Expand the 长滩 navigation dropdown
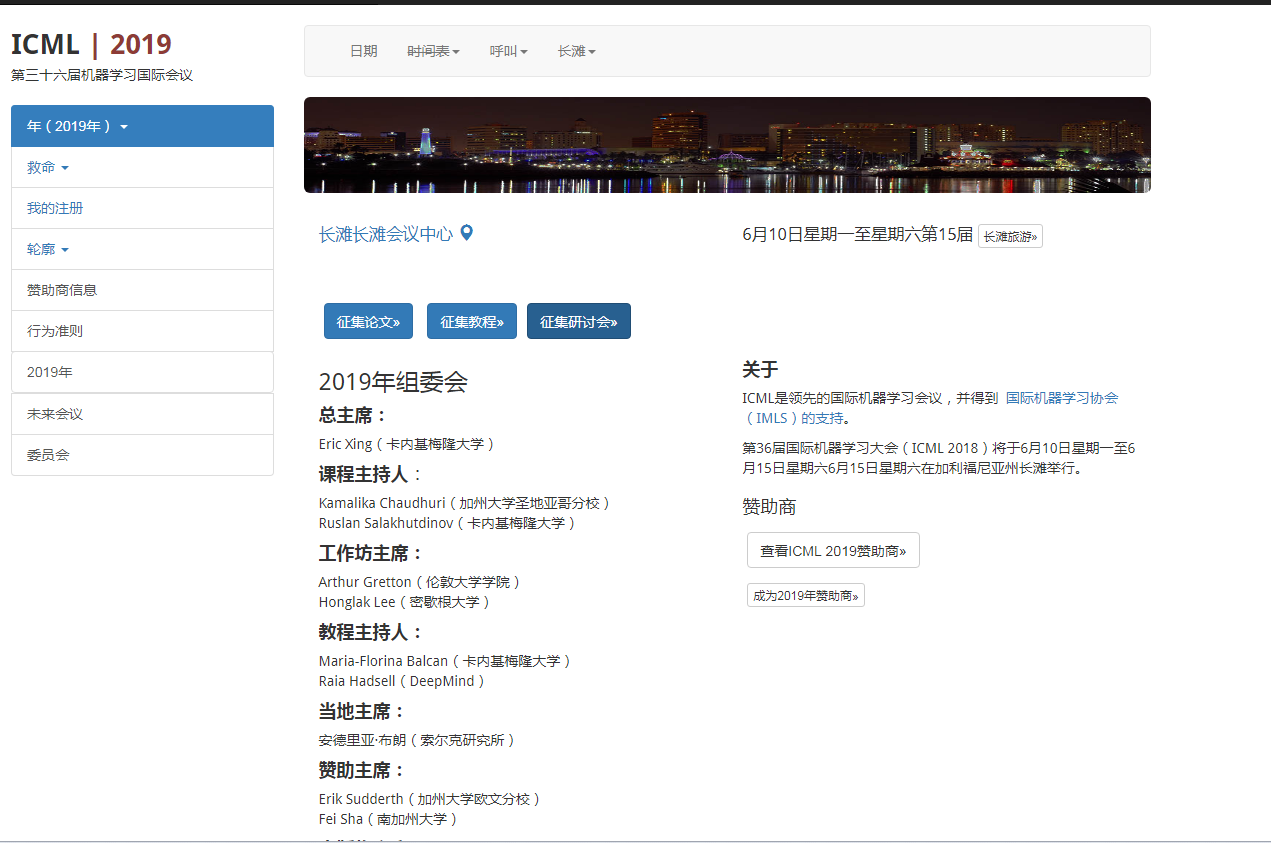Image resolution: width=1271 pixels, height=843 pixels. tap(576, 51)
